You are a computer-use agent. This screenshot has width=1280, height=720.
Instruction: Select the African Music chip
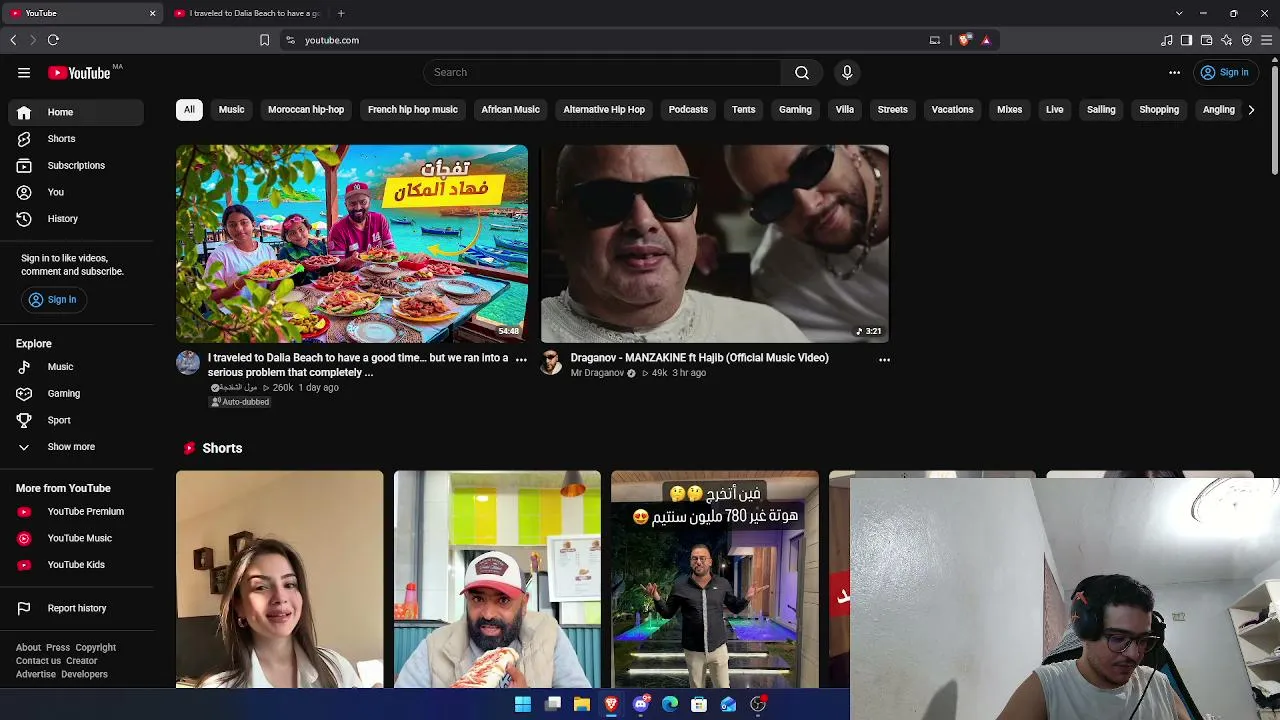(510, 109)
